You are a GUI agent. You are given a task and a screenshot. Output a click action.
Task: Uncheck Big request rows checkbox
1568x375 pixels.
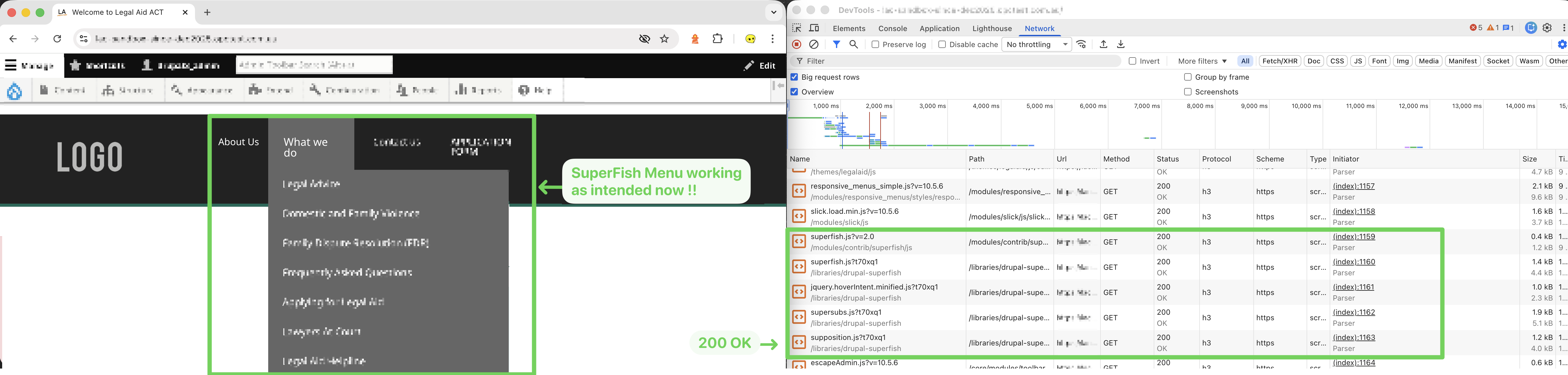click(x=794, y=77)
